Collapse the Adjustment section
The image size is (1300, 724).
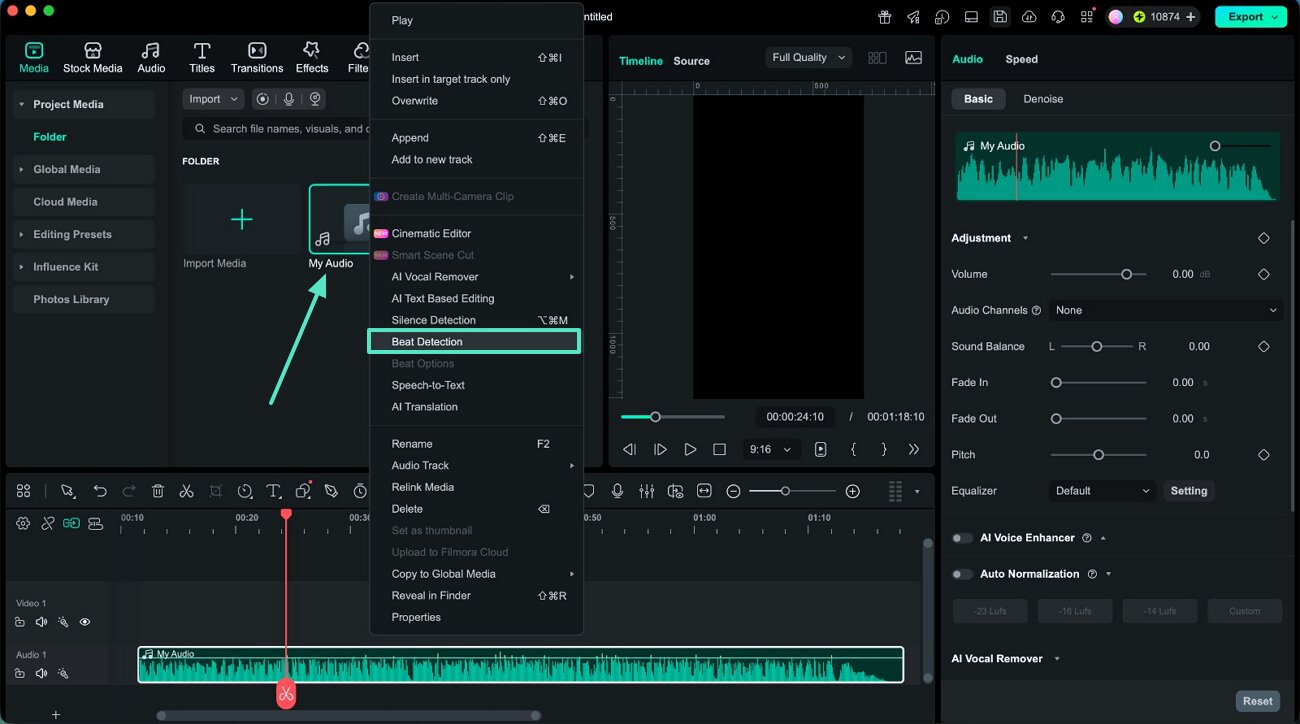(1026, 238)
